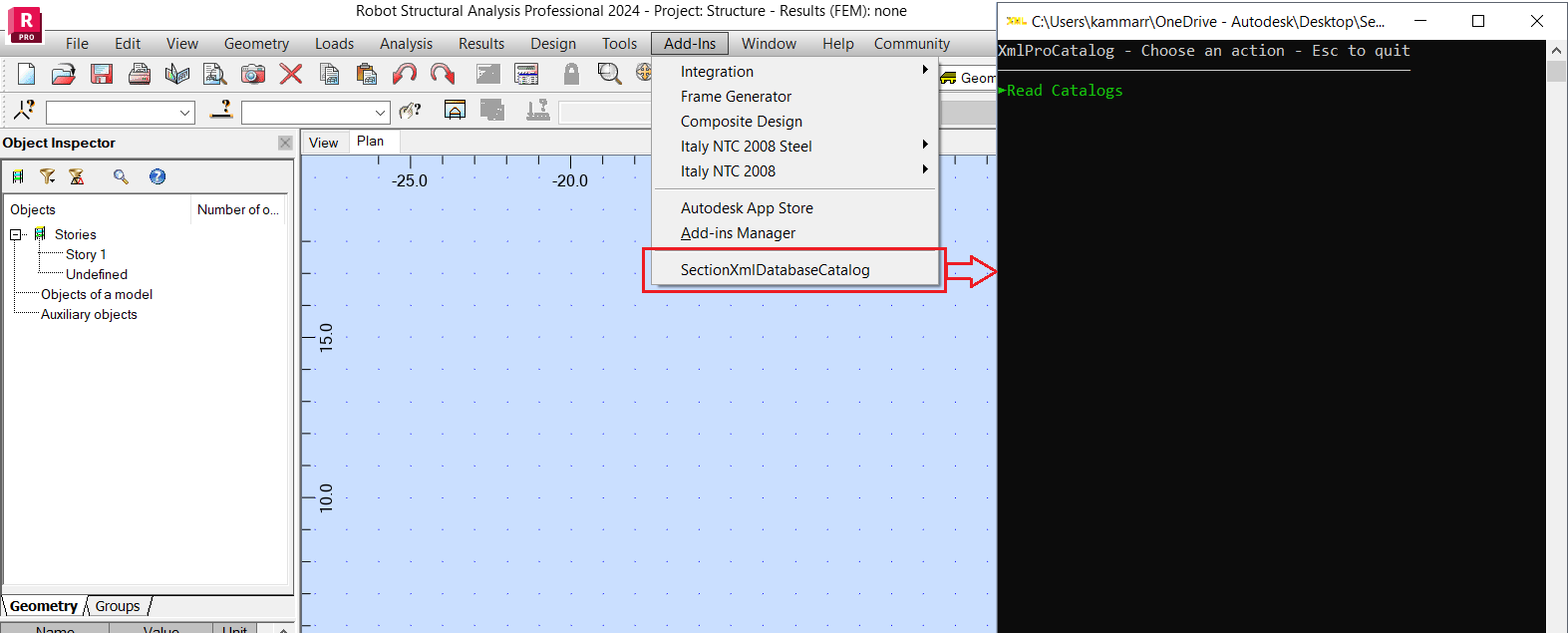Open the blue help icon in Object Inspector

(157, 176)
